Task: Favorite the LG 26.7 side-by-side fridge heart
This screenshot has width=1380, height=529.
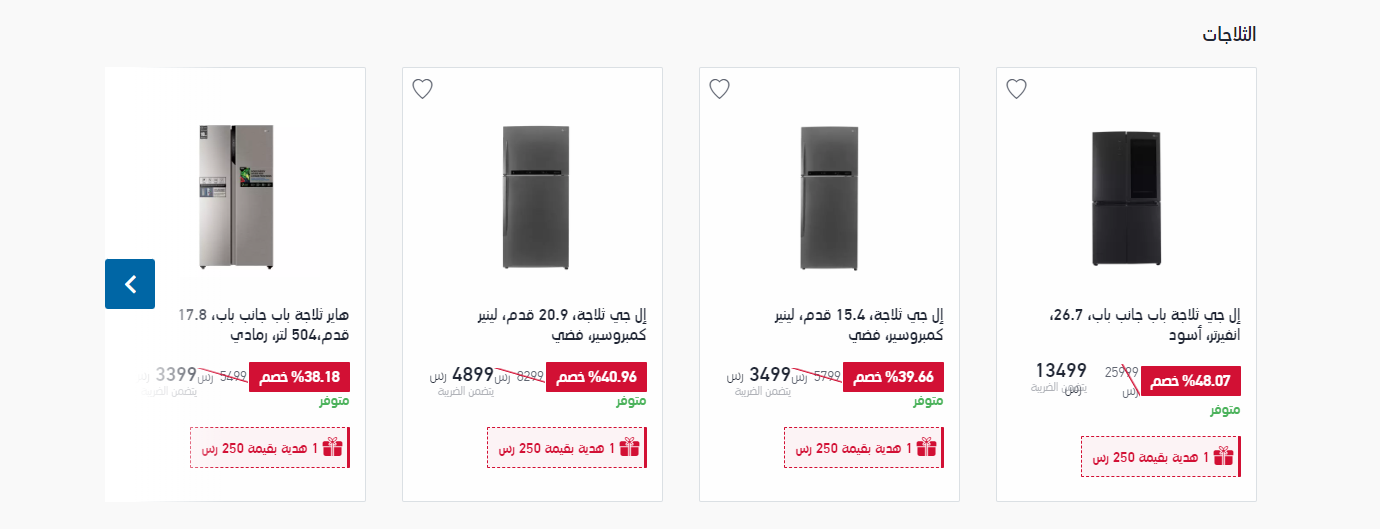Action: [x=1016, y=89]
